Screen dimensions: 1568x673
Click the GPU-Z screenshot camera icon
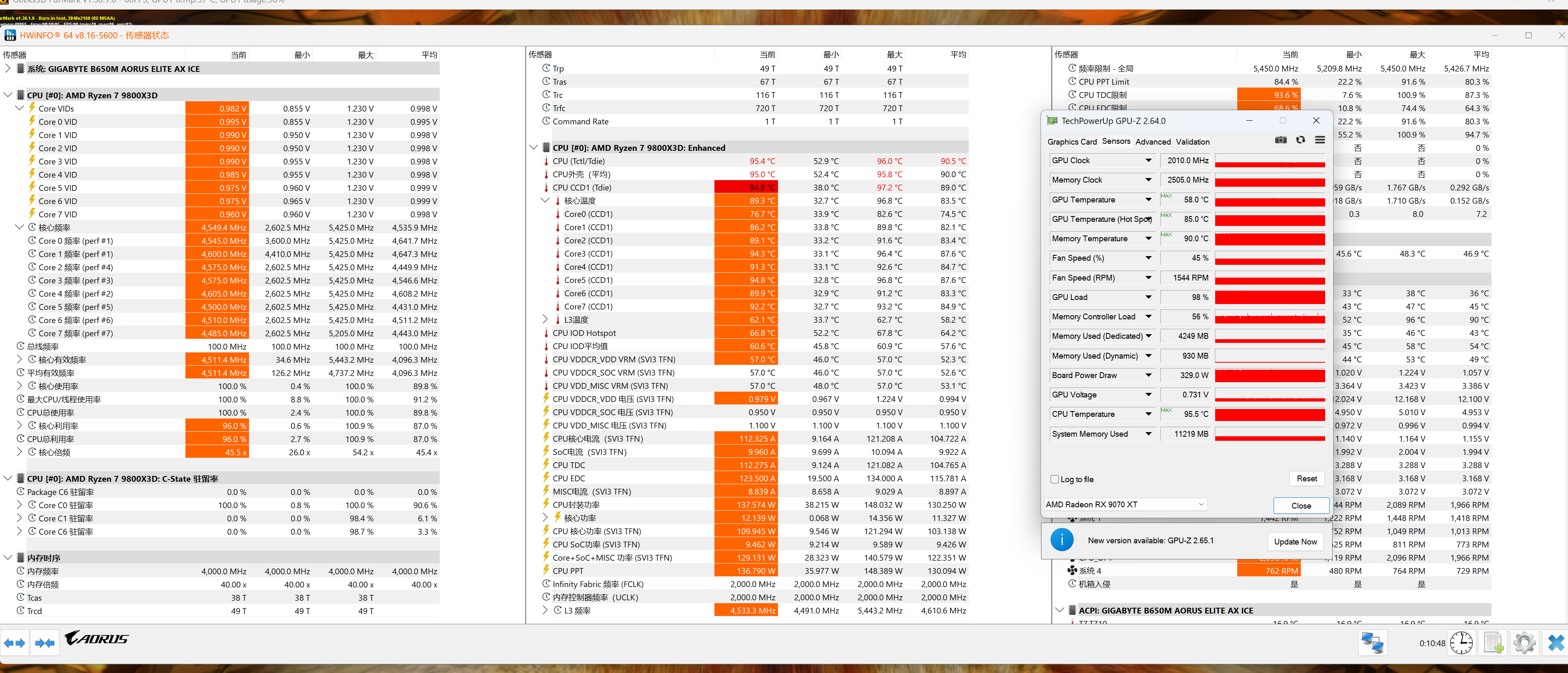pos(1281,140)
